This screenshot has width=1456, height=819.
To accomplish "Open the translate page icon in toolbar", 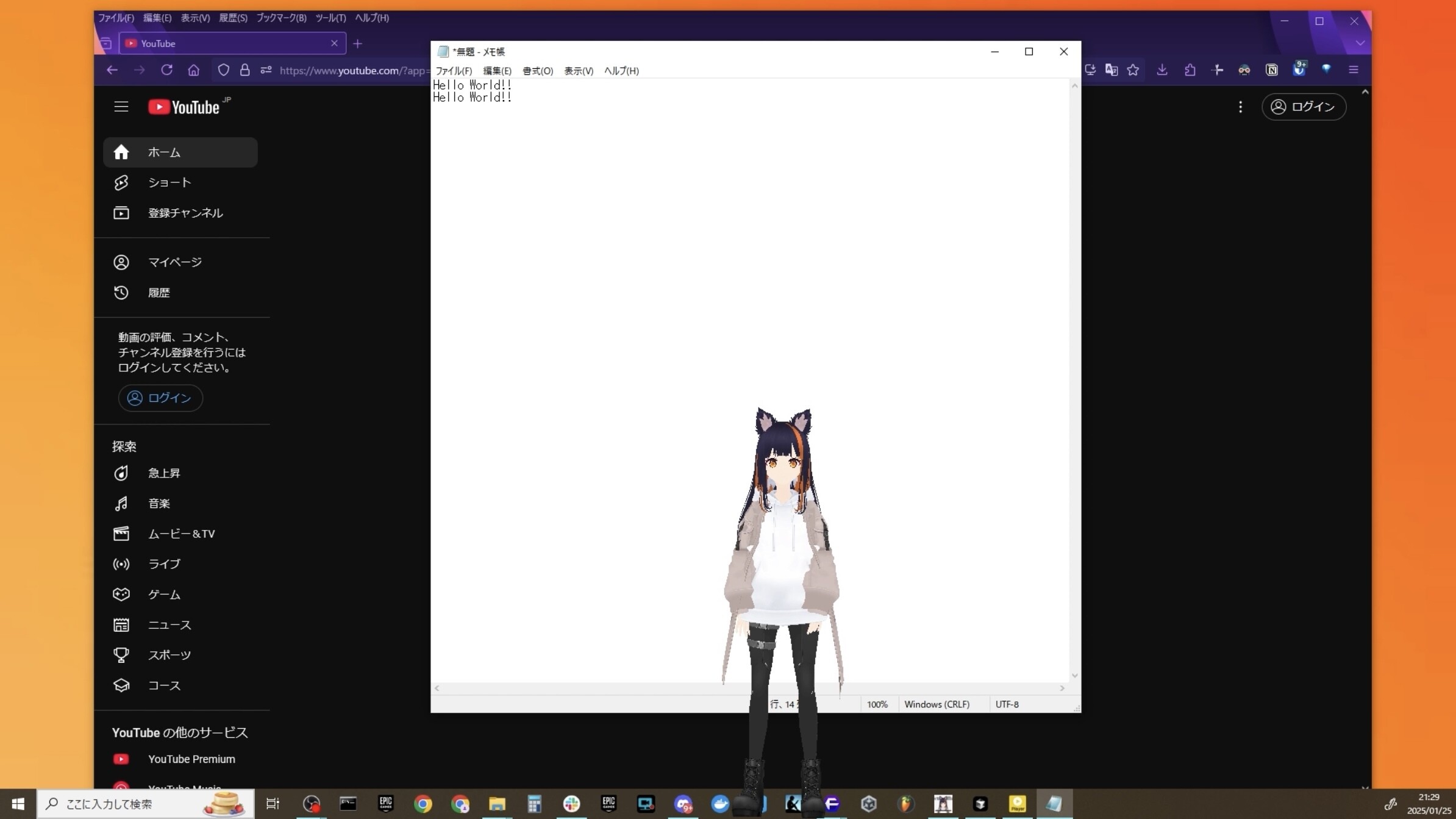I will tap(1112, 70).
